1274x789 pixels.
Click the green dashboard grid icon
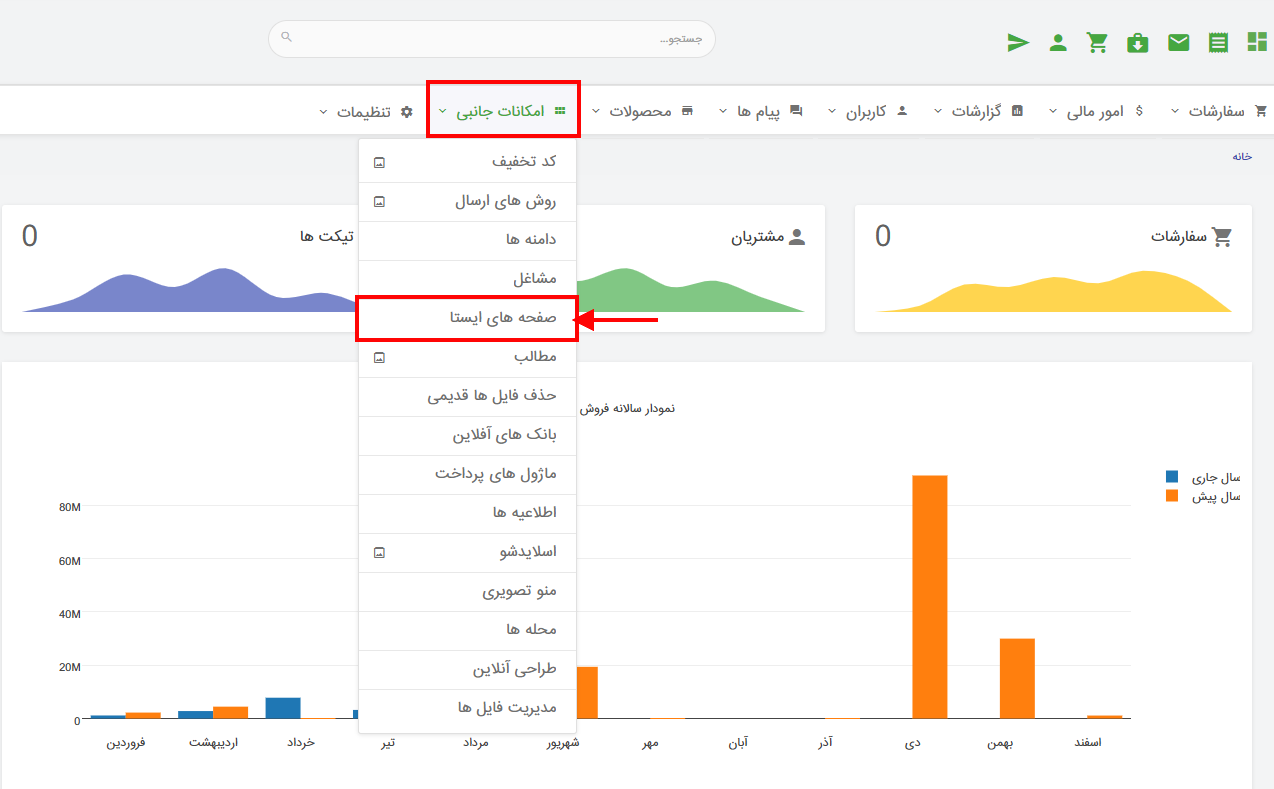[x=1257, y=42]
